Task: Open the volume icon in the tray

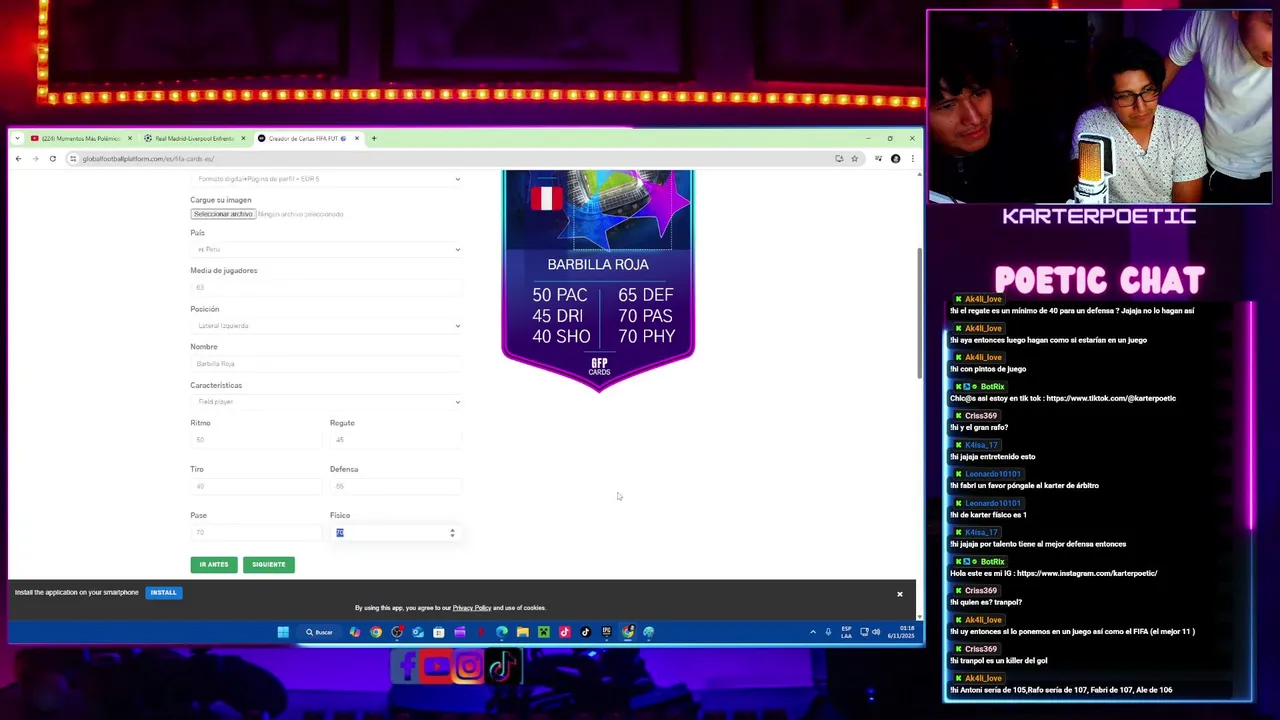Action: click(x=876, y=632)
